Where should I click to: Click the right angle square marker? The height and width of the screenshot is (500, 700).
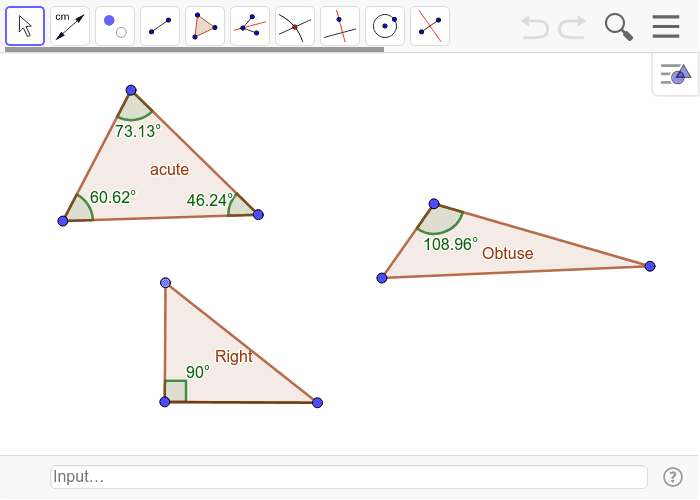[x=176, y=391]
